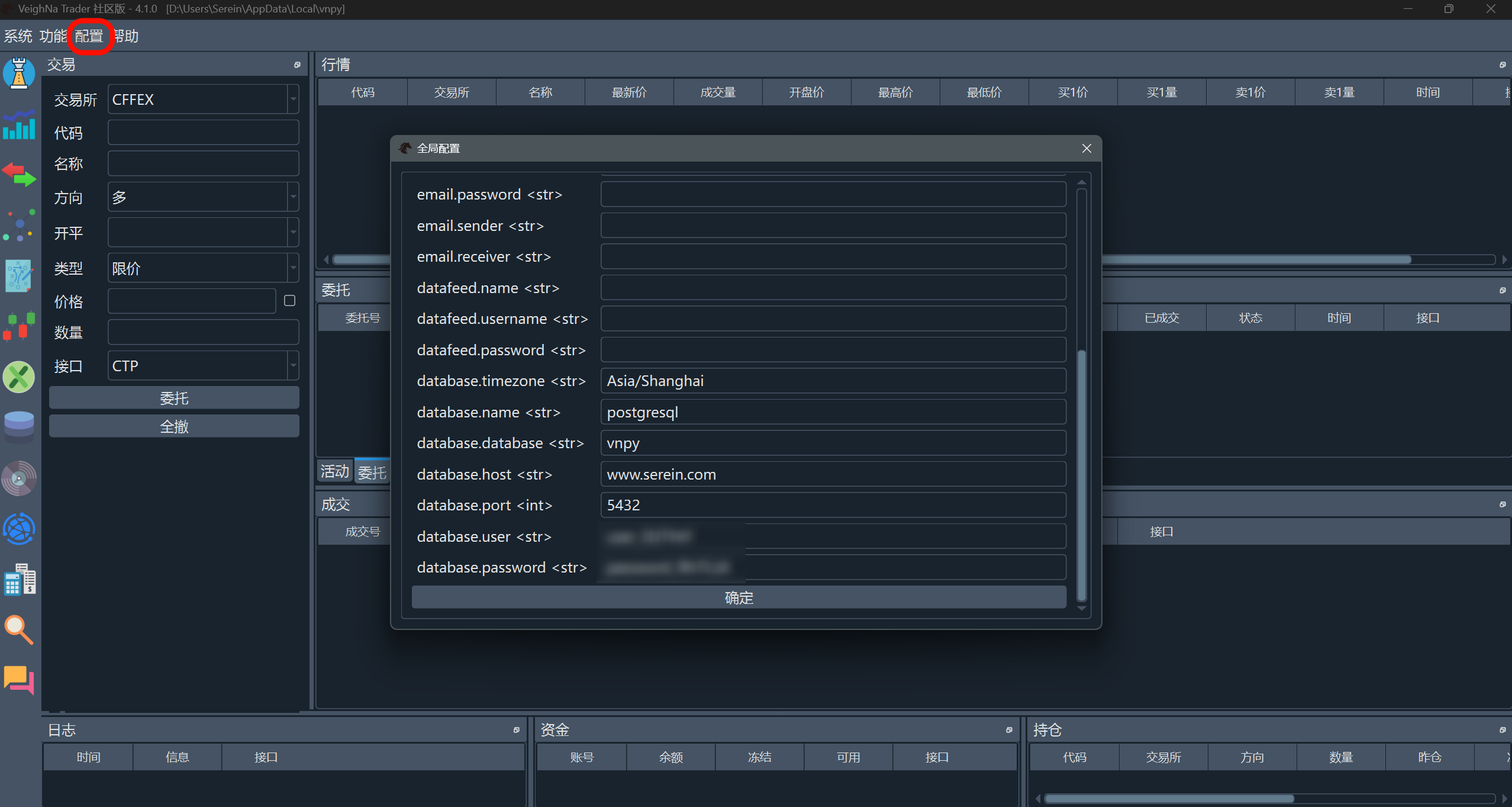Screen dimensions: 1512x807
Task: Open the 功能 menu
Action: point(53,36)
